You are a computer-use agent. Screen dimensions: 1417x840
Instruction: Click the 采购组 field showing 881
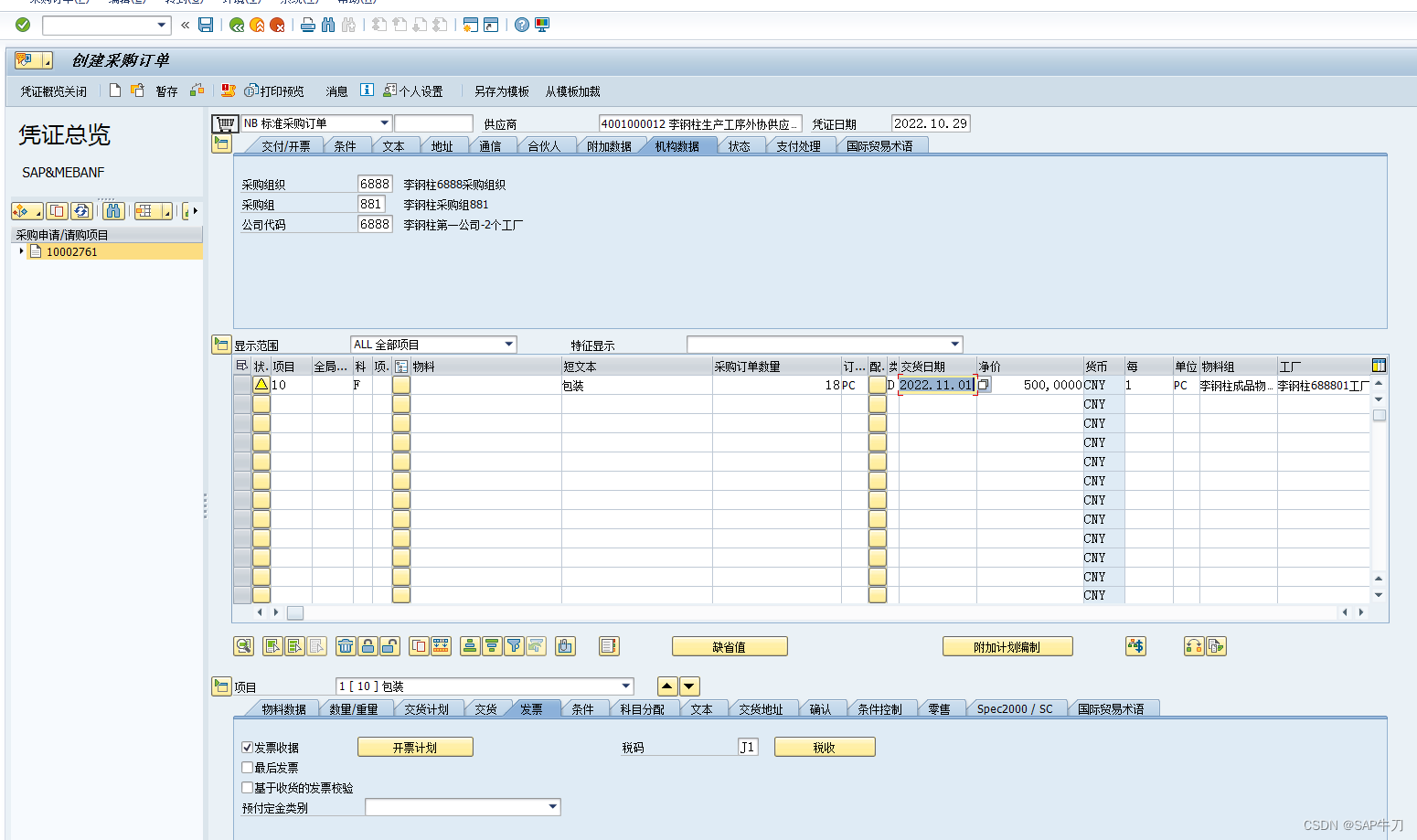371,204
